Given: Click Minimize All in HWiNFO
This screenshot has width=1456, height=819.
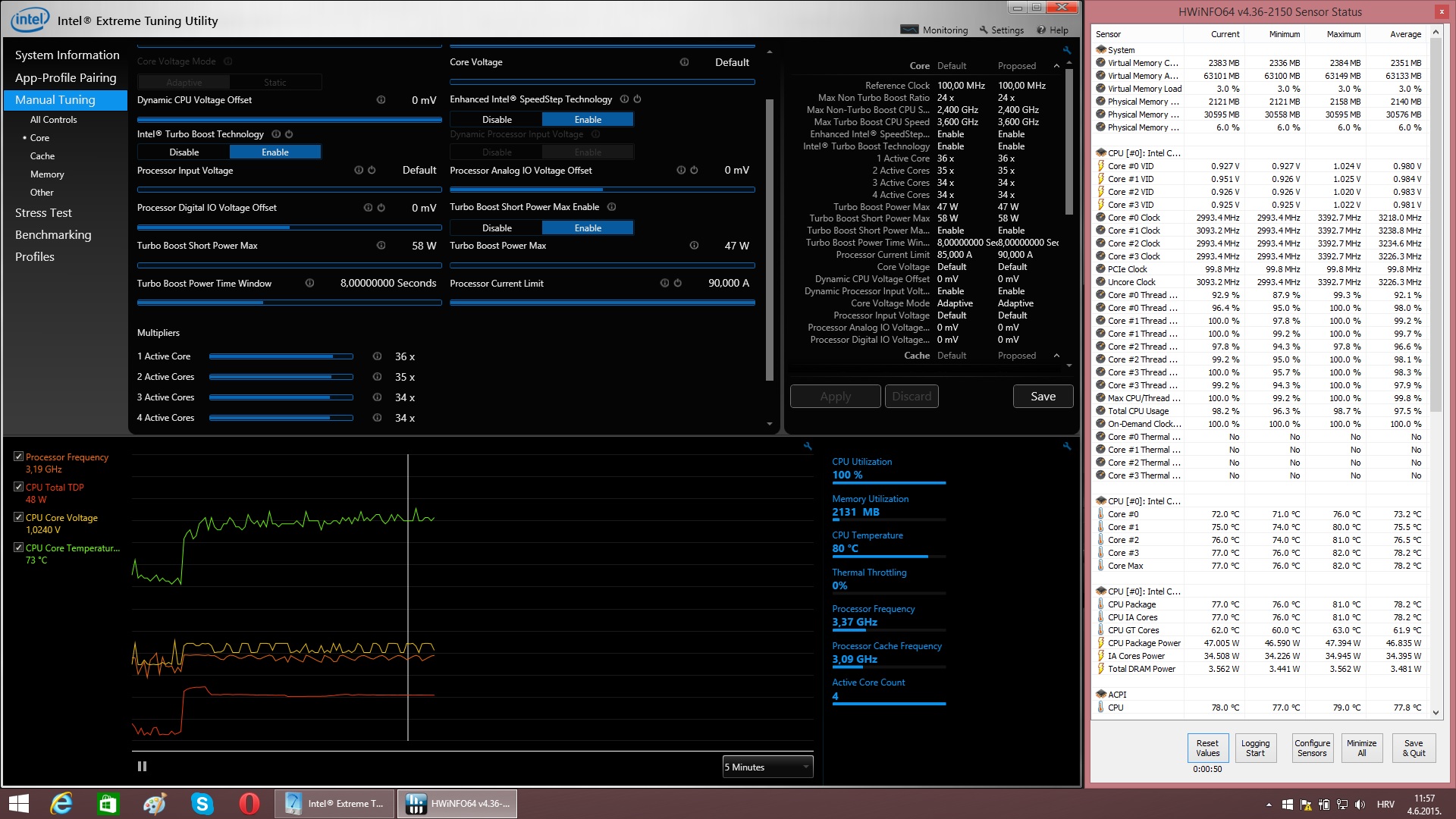Looking at the screenshot, I should click(x=1361, y=748).
